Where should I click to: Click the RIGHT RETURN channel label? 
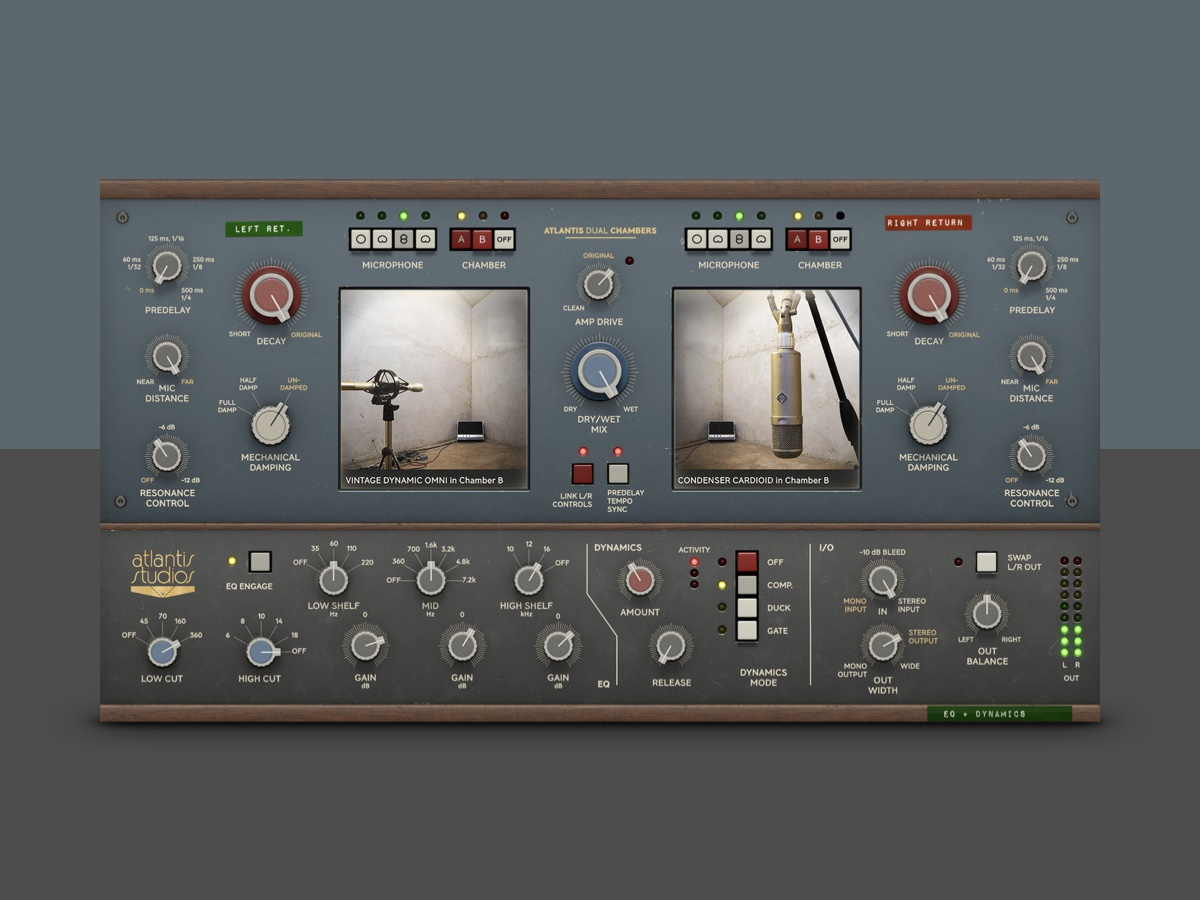click(x=928, y=223)
